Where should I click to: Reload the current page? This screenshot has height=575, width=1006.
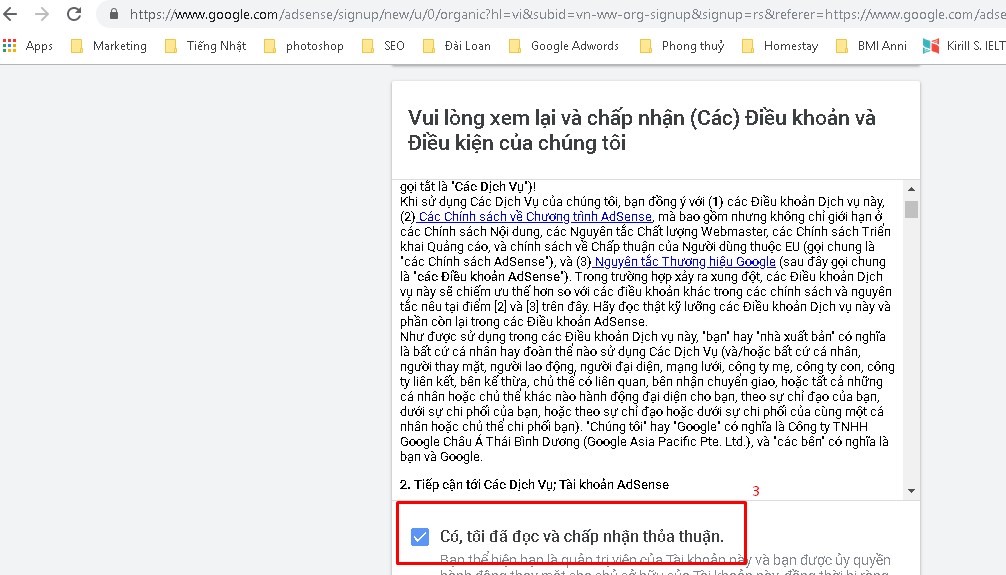(x=74, y=13)
